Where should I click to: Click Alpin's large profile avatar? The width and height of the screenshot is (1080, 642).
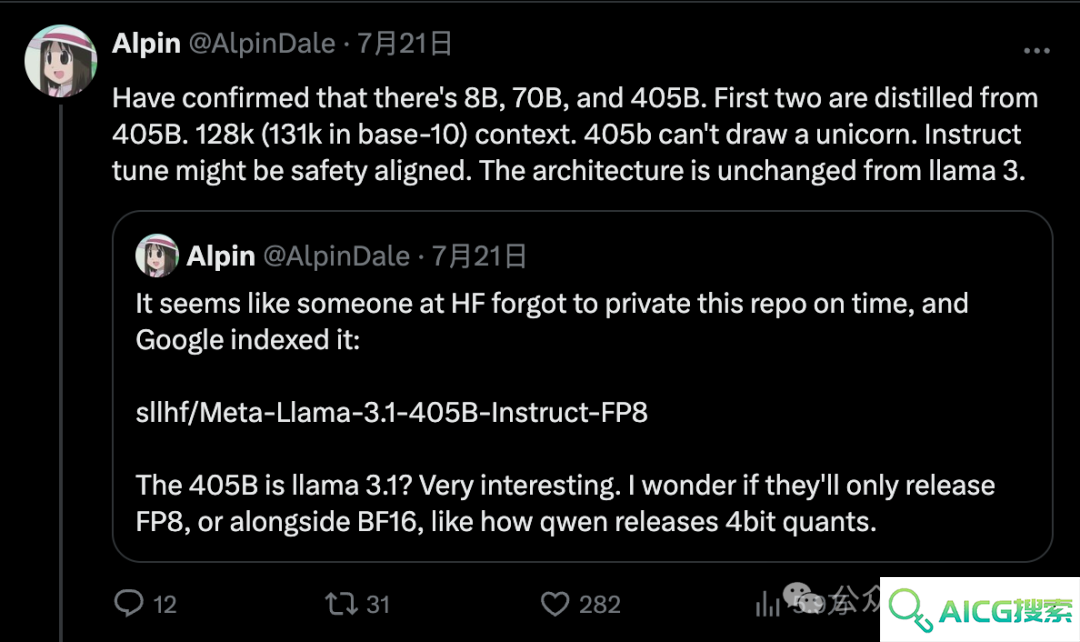pos(61,61)
